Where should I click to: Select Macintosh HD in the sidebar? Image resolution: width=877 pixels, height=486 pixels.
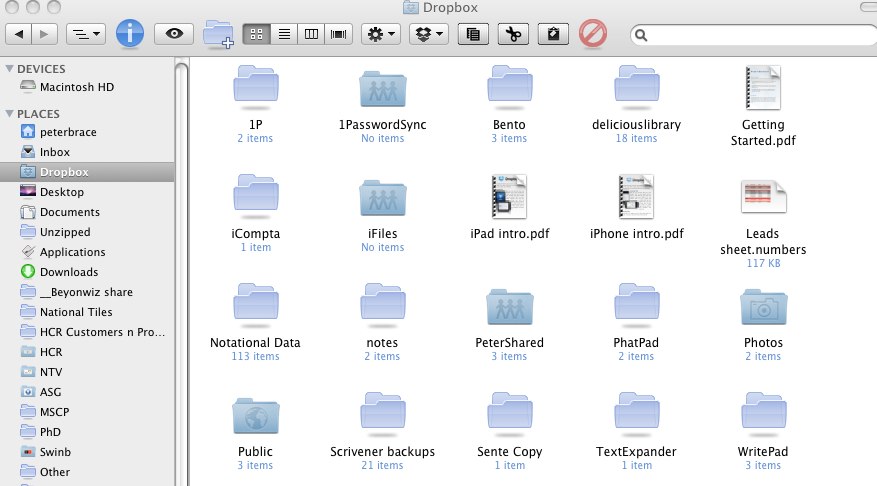87,87
